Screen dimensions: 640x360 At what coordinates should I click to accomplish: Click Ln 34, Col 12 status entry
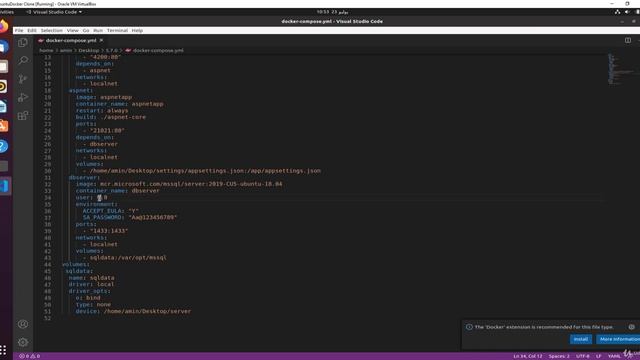(527, 356)
